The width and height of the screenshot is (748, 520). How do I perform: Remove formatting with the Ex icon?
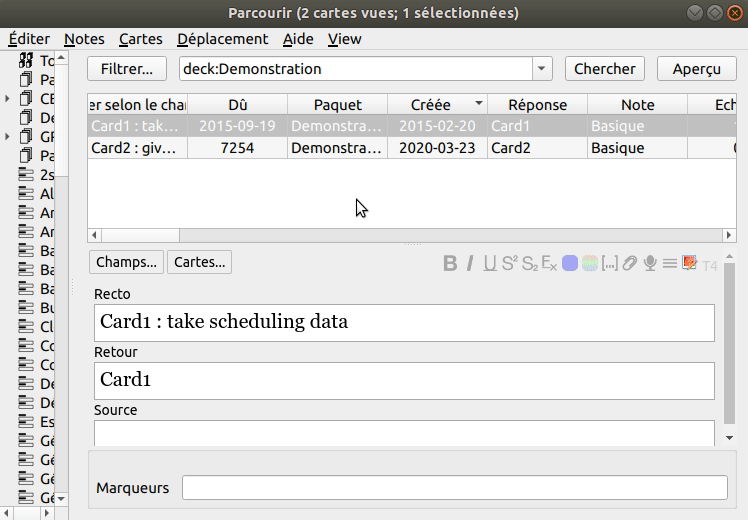click(549, 263)
